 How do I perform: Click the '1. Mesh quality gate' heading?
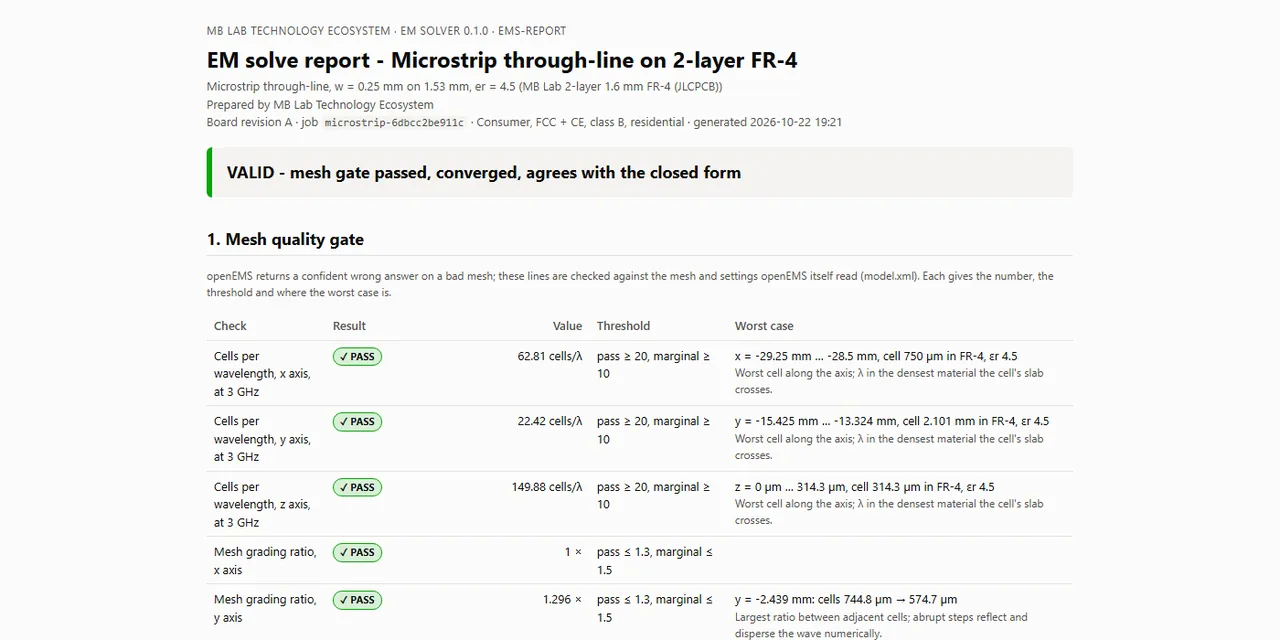[x=285, y=239]
